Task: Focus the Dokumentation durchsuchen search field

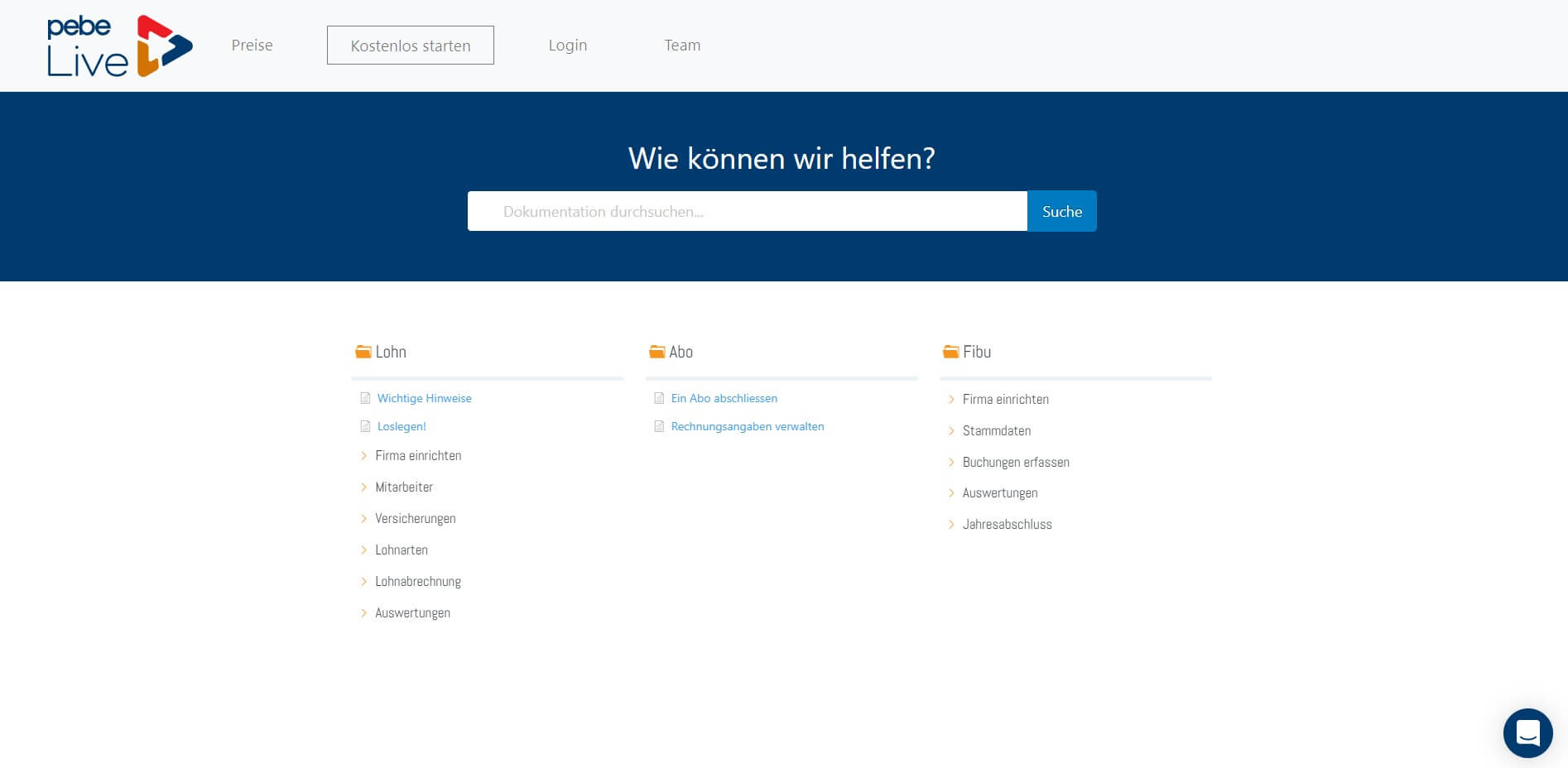Action: point(748,211)
